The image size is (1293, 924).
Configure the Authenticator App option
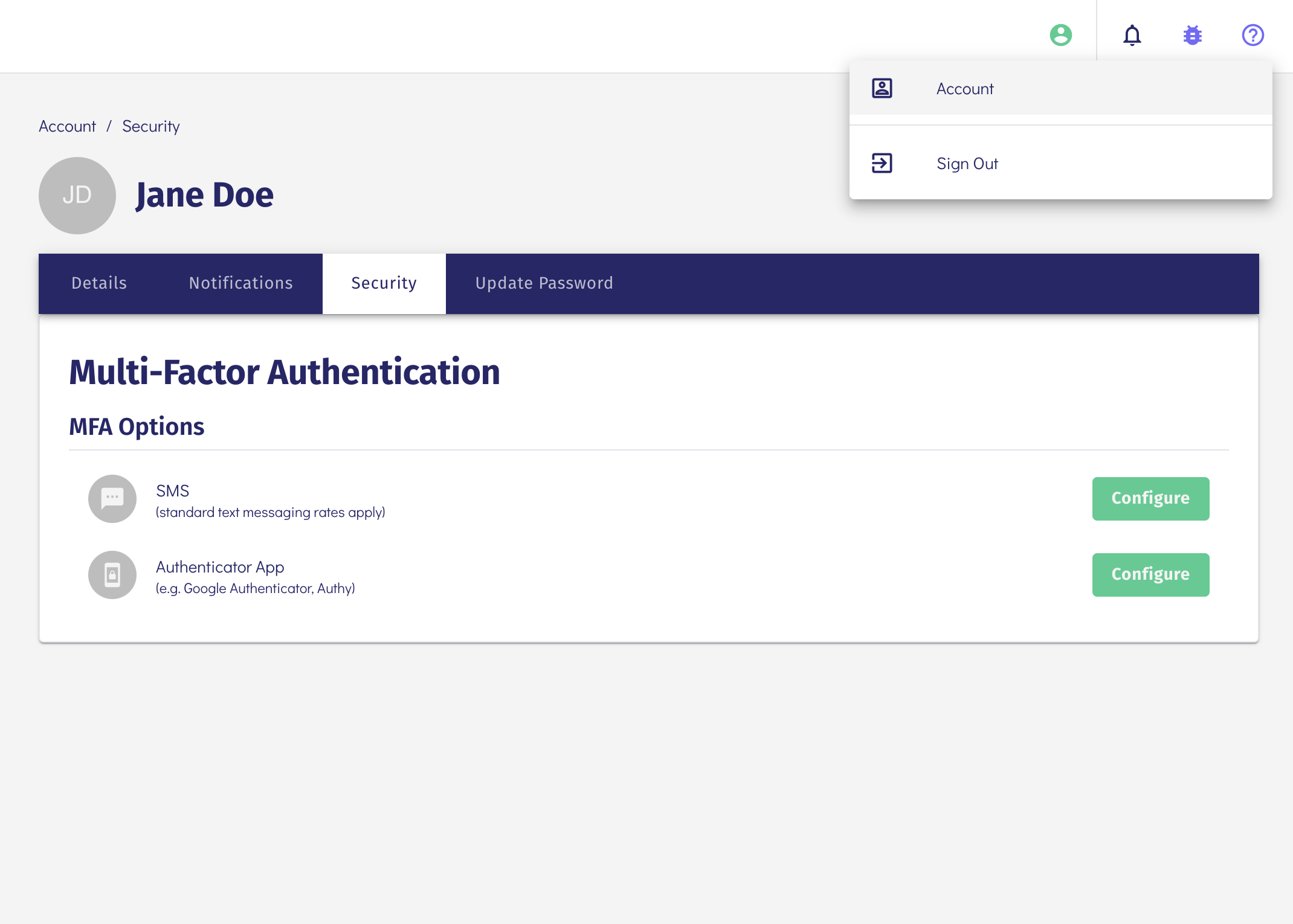point(1150,575)
